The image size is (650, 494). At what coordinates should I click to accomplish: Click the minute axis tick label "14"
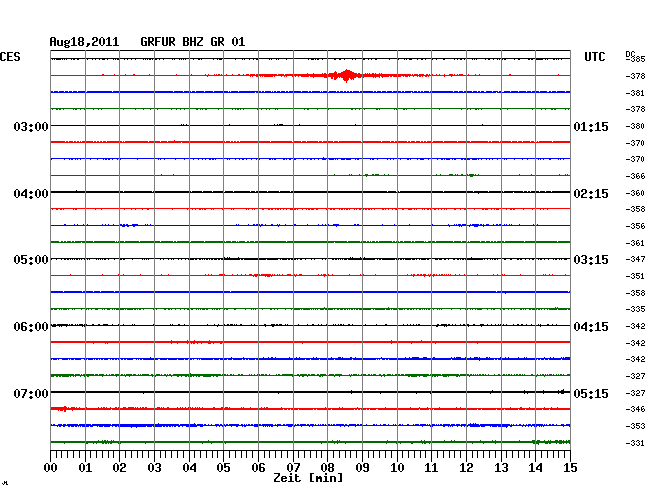pos(535,468)
